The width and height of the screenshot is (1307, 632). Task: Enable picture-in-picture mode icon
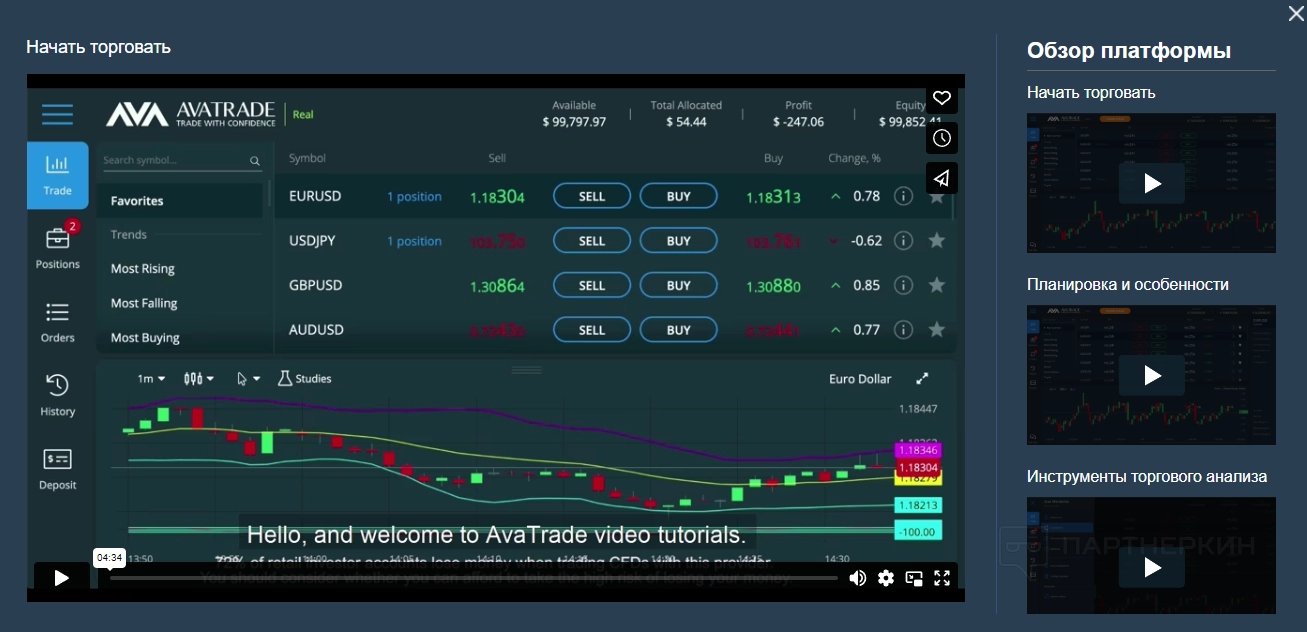pos(914,578)
